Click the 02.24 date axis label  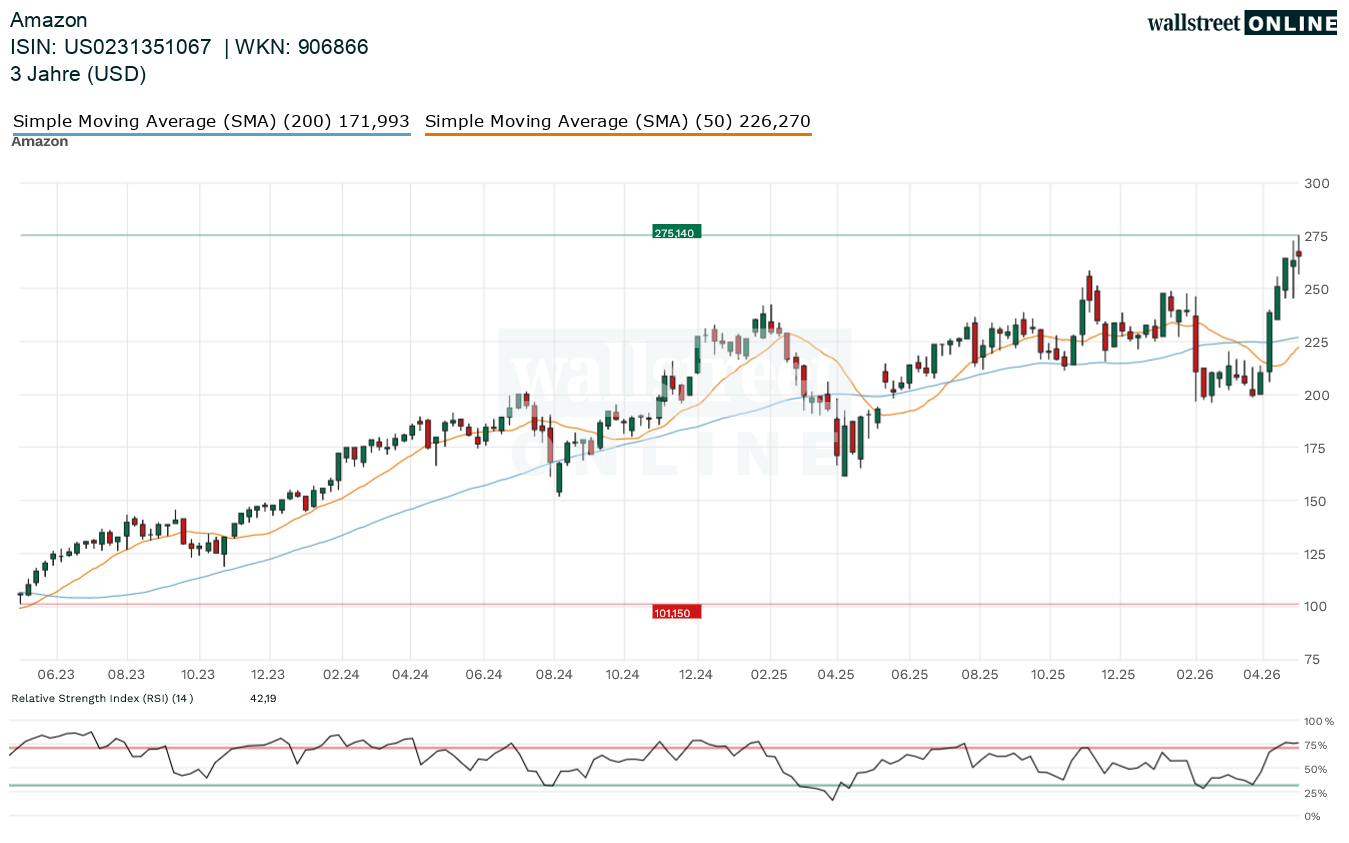(341, 676)
